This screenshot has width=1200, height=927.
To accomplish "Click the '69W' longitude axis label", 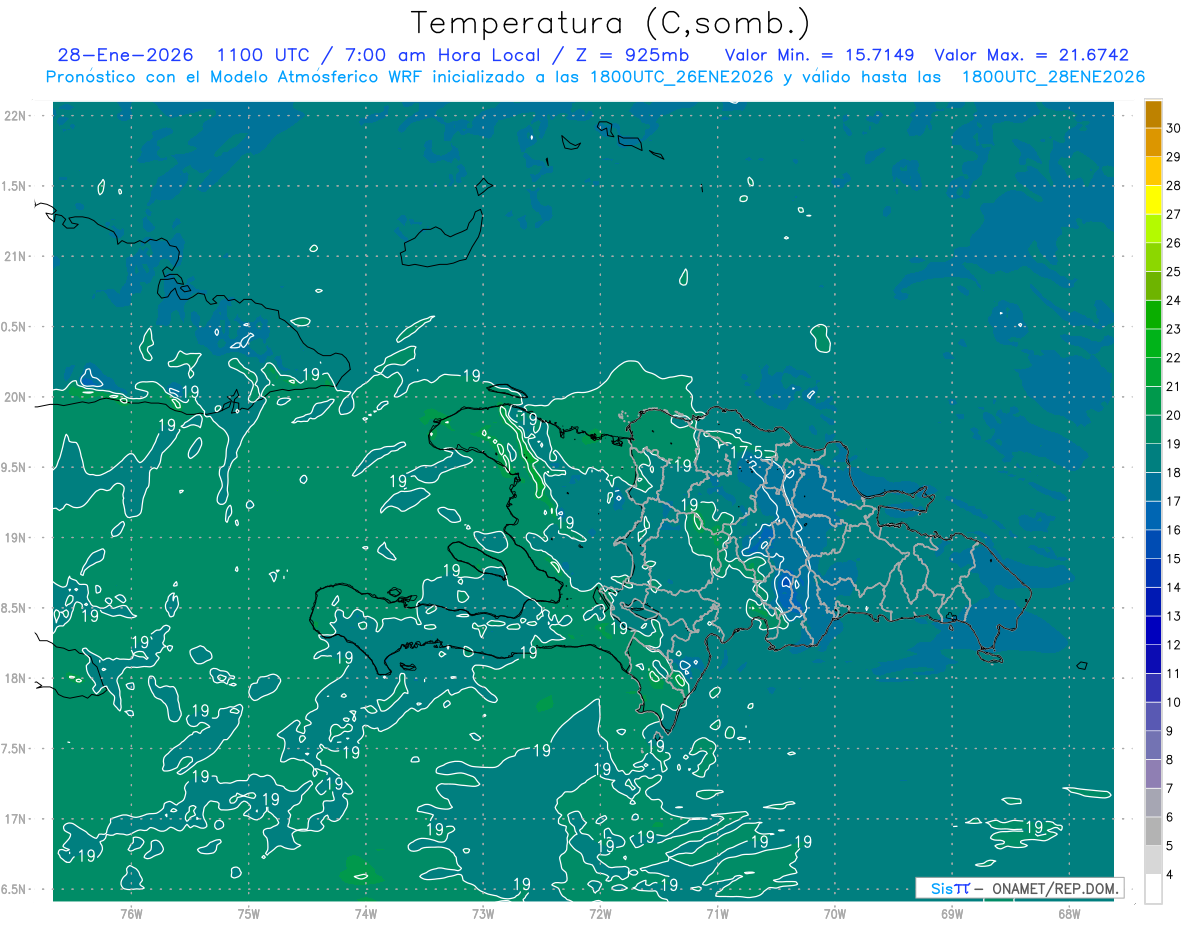I will [x=952, y=912].
